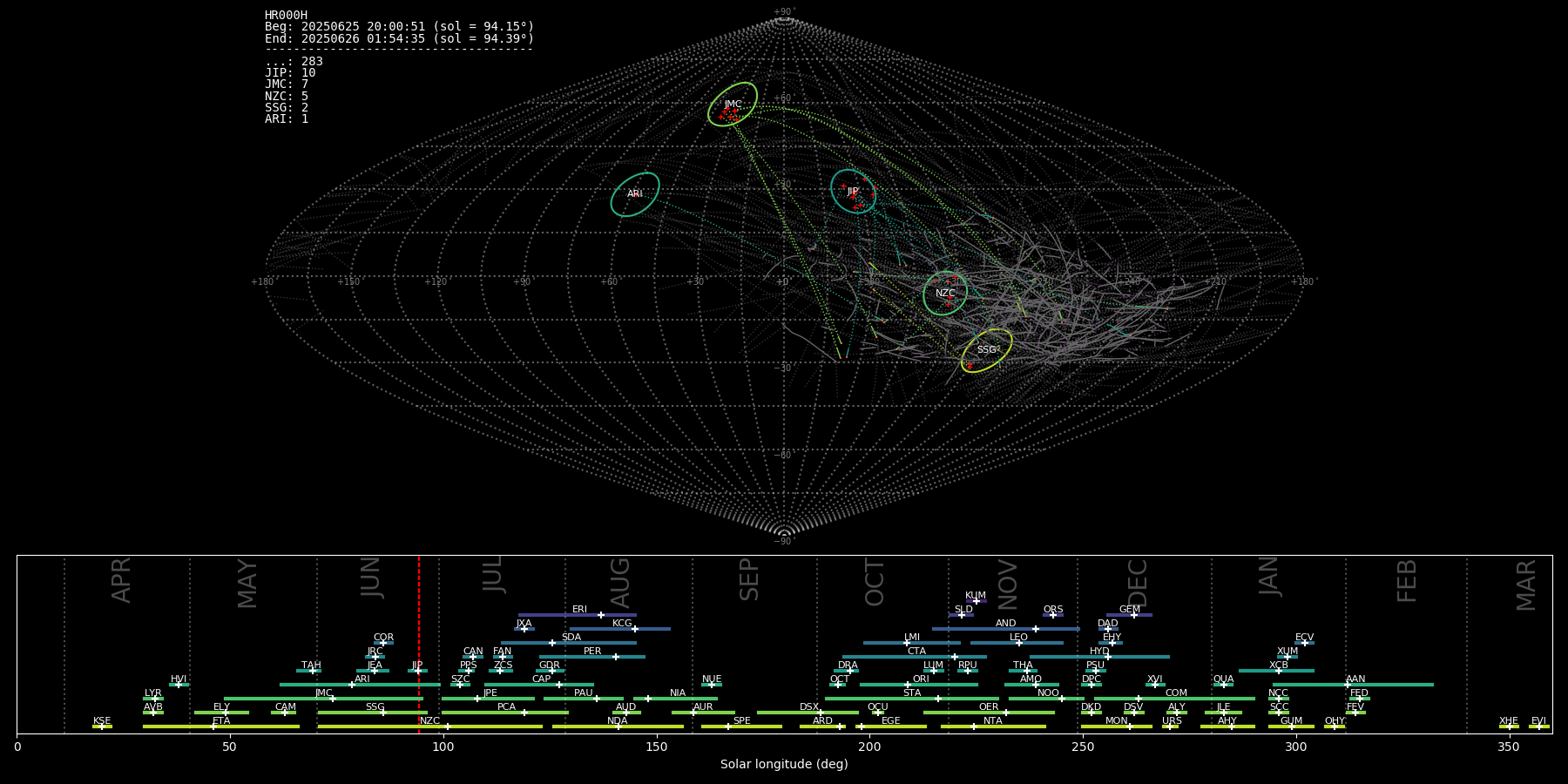Screen dimensions: 1568x784
Task: Click the JXA shower marker in the timeline
Action: [524, 629]
